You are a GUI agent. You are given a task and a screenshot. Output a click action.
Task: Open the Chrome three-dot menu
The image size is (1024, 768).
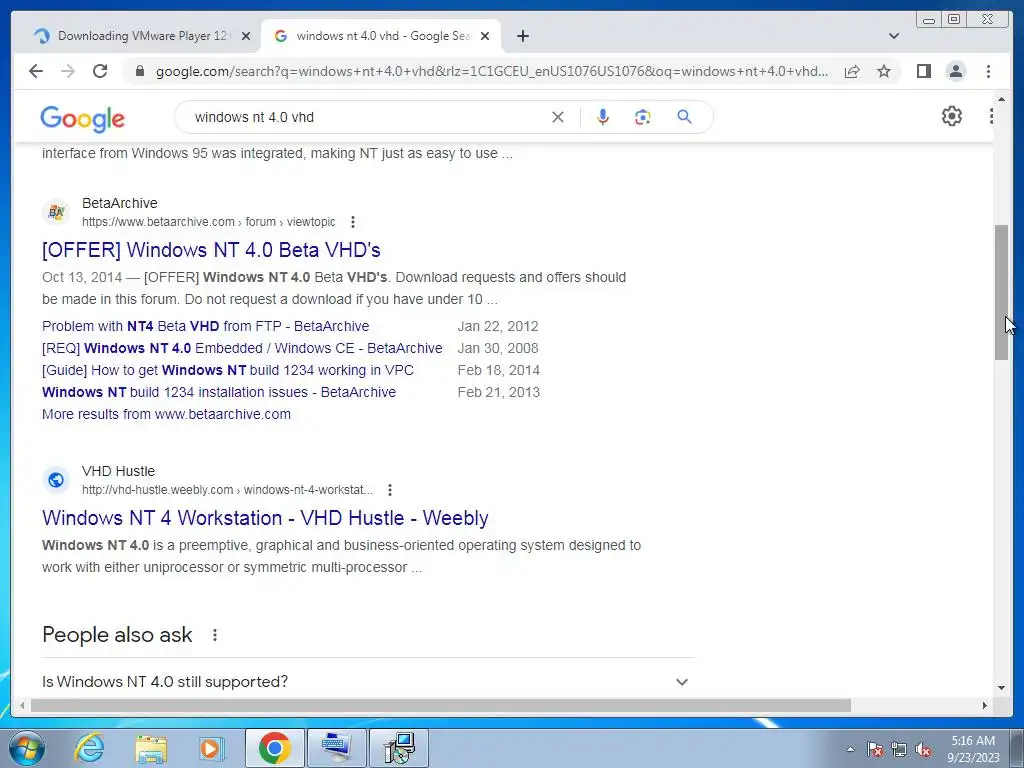pyautogui.click(x=988, y=71)
